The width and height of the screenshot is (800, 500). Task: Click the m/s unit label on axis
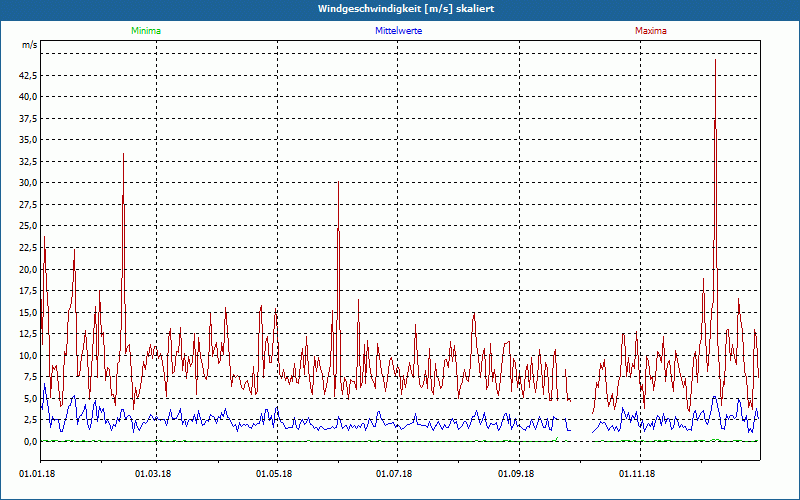pyautogui.click(x=28, y=46)
